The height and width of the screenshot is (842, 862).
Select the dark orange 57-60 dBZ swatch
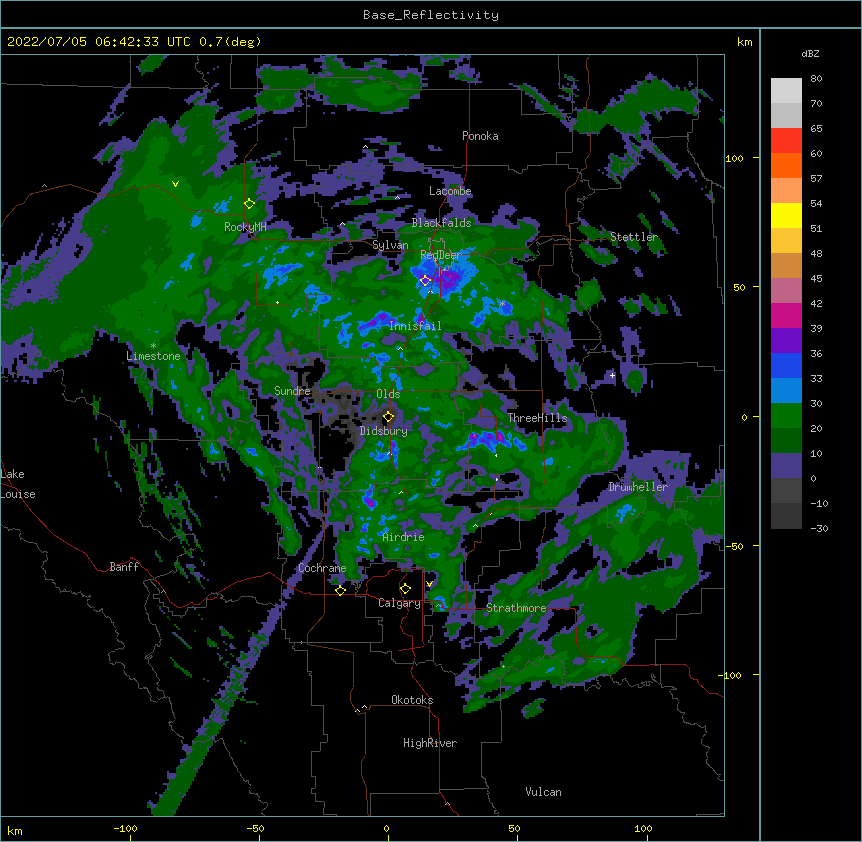pyautogui.click(x=786, y=165)
